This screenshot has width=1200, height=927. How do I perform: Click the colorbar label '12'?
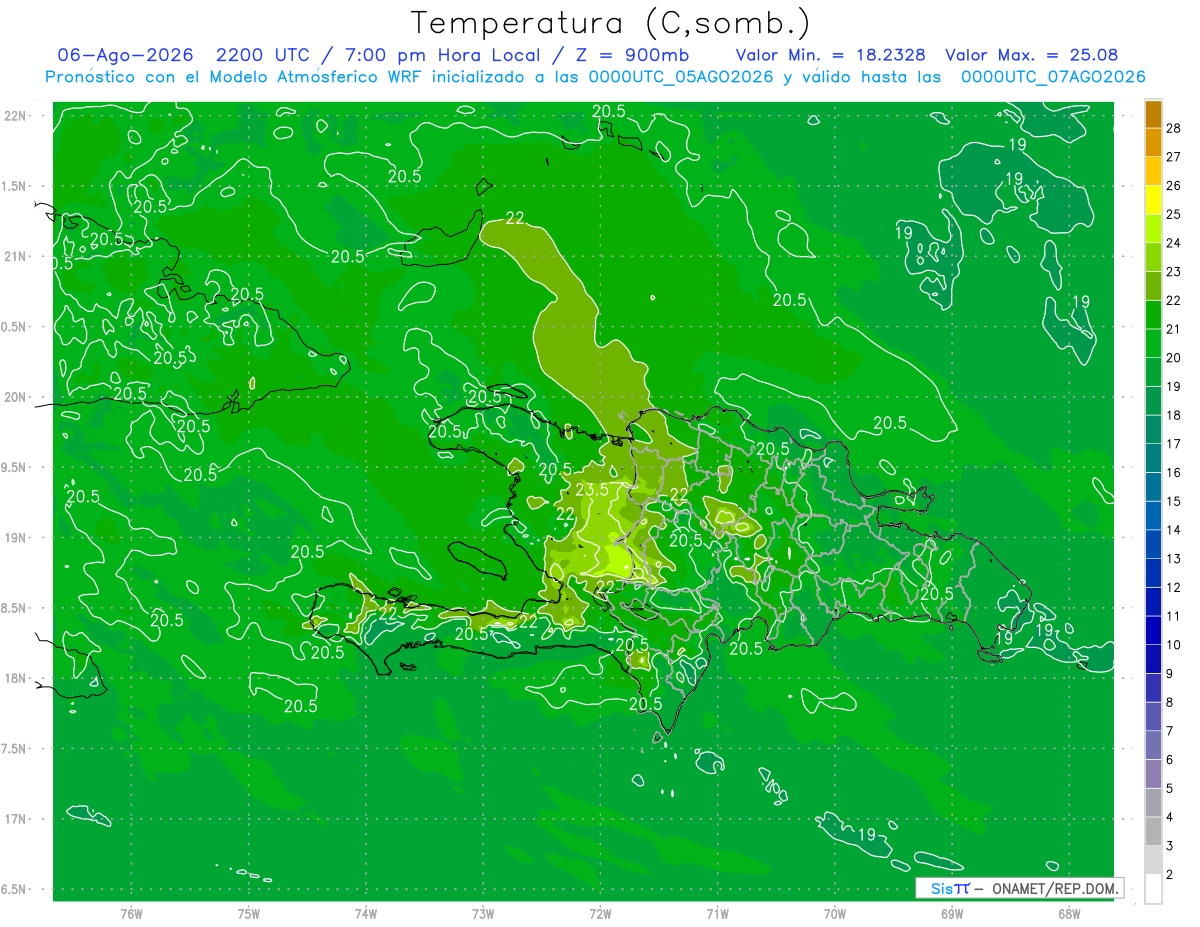pos(1175,588)
